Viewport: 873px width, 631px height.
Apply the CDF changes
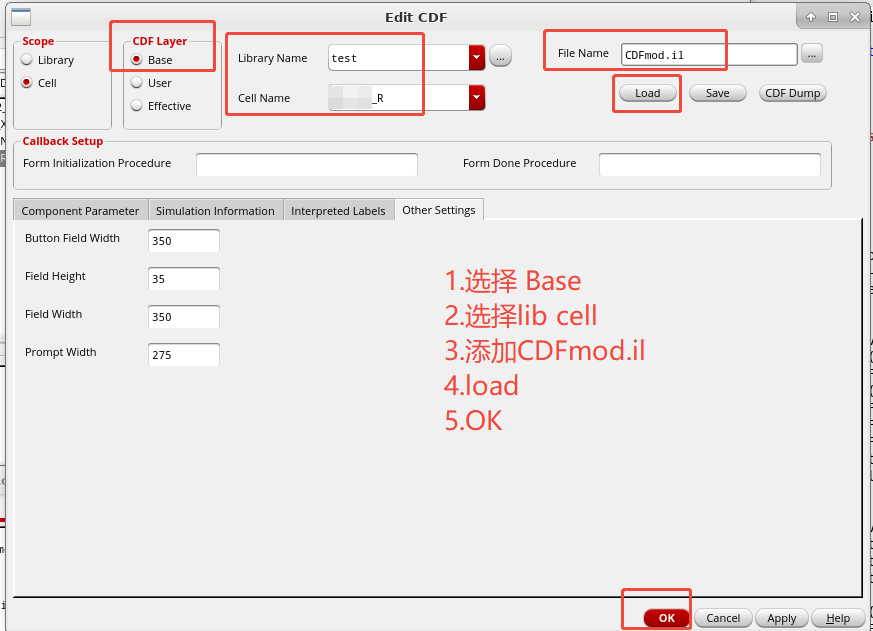(x=782, y=618)
